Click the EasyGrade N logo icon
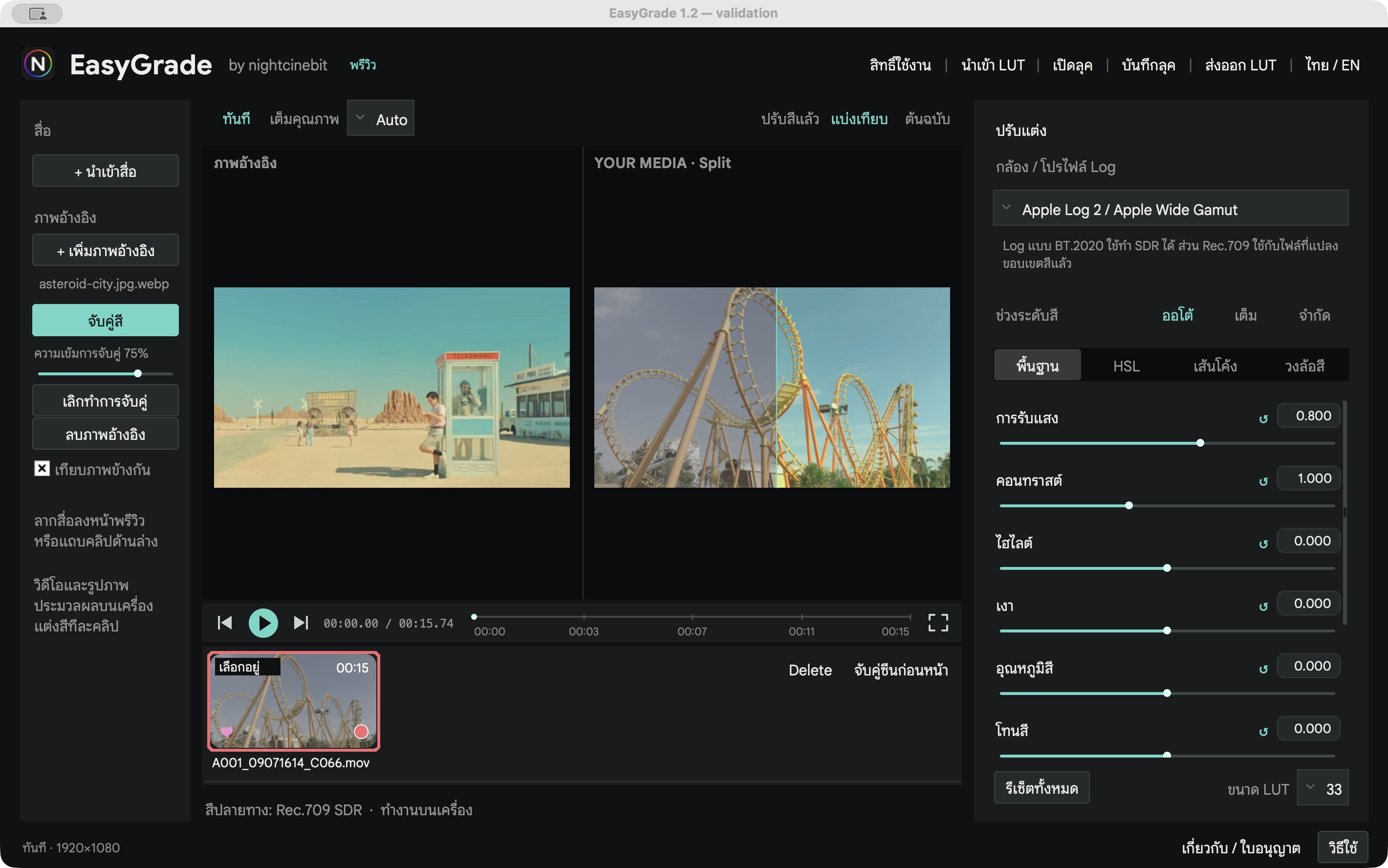 click(38, 64)
